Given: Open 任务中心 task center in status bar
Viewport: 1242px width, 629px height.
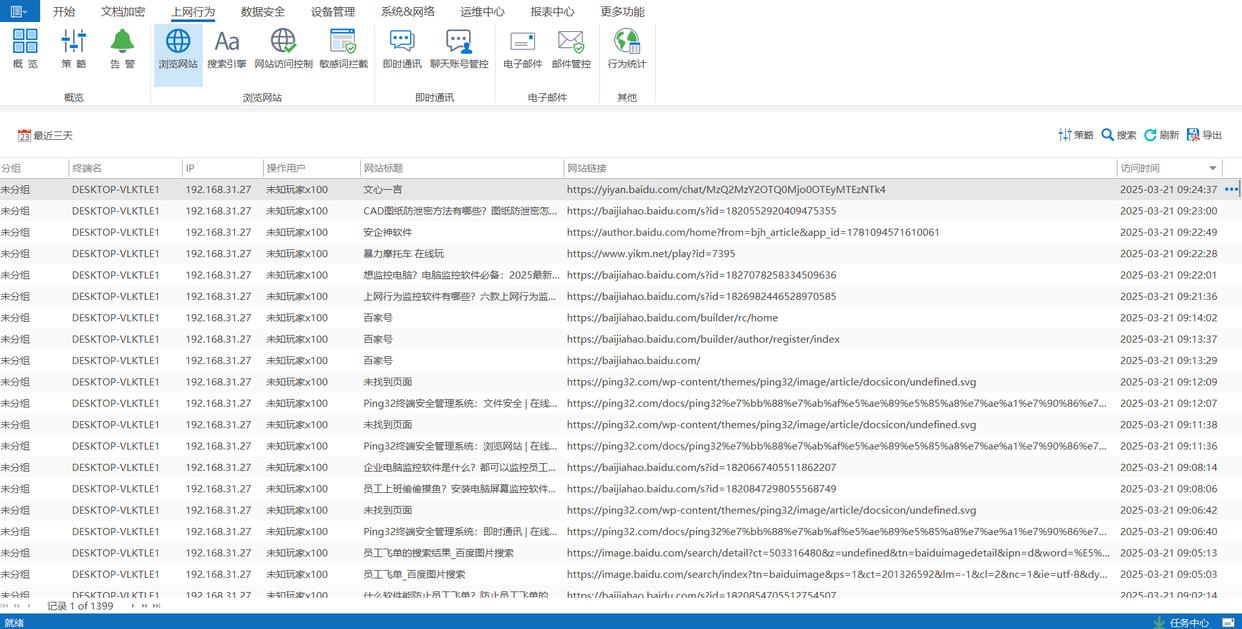Looking at the screenshot, I should [1181, 622].
